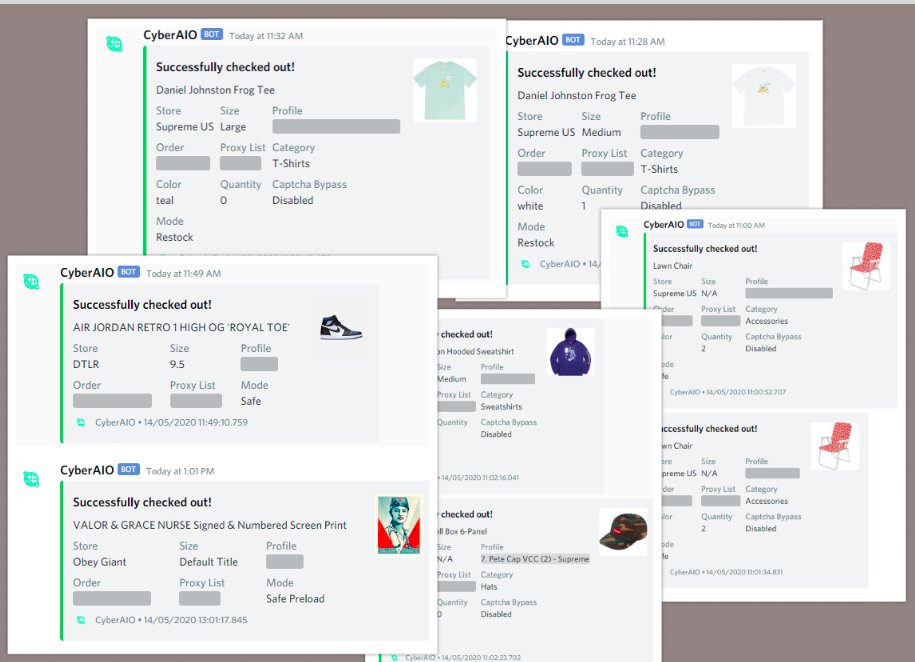This screenshot has height=662, width=915.
Task: Click the 'white' color value
Action: (x=530, y=206)
